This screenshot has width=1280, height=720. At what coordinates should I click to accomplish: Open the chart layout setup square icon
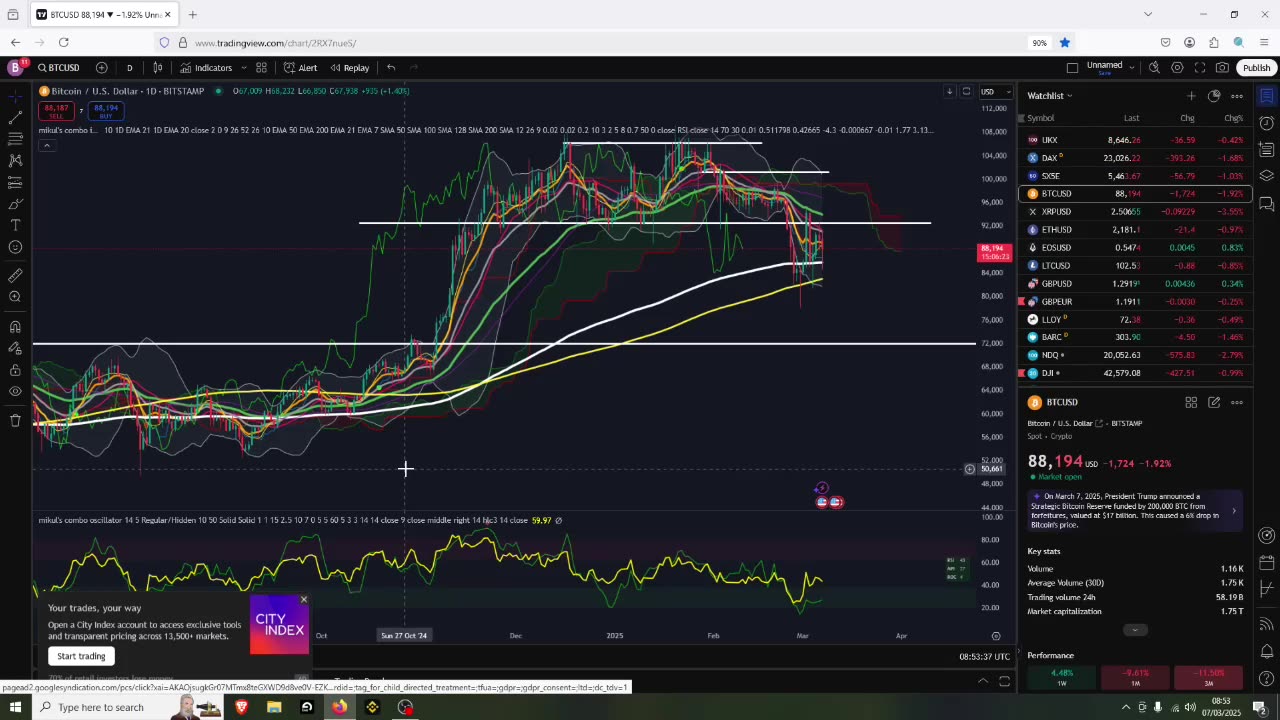(x=1072, y=68)
